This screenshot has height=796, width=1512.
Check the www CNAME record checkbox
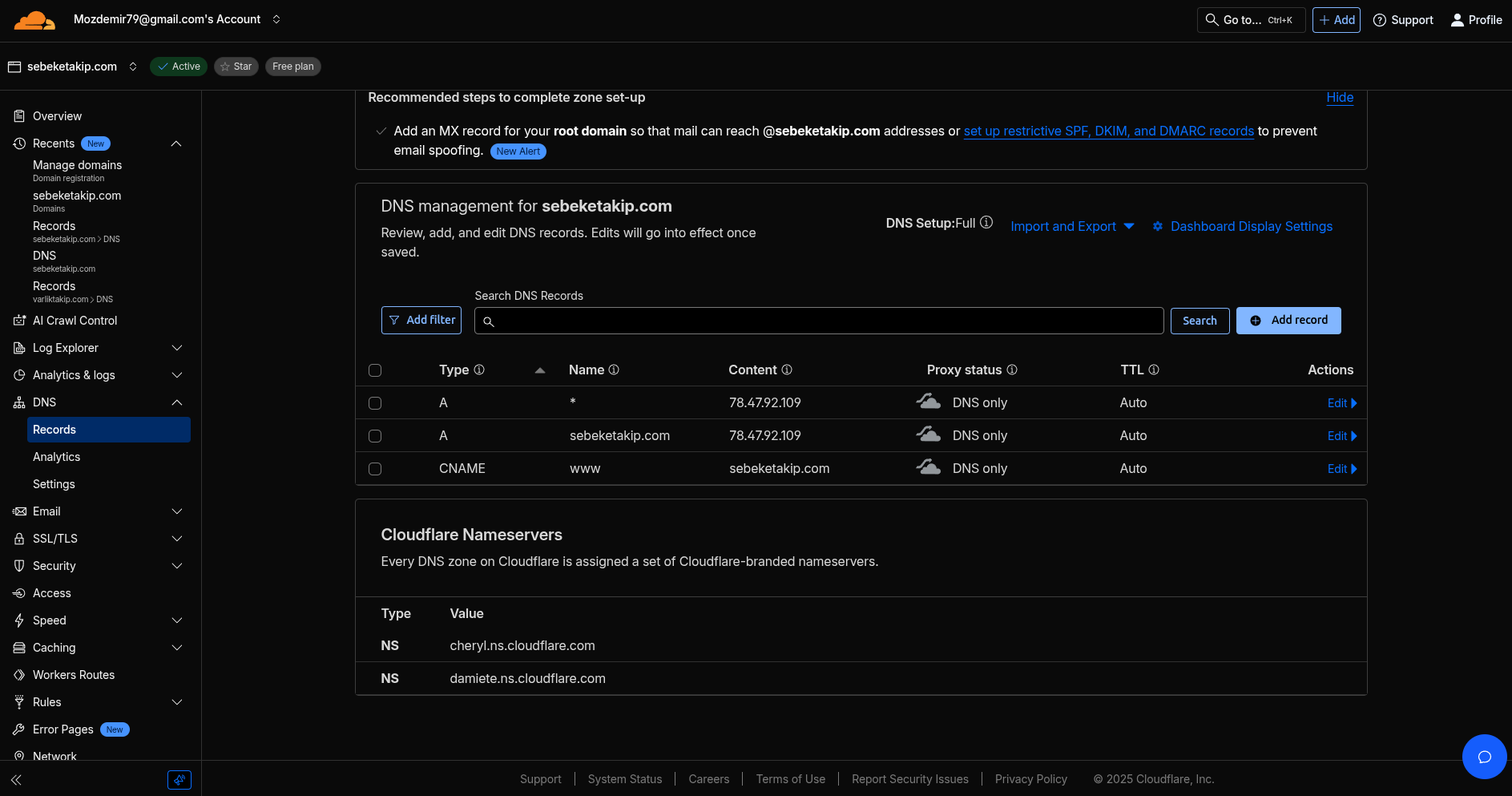click(x=375, y=469)
